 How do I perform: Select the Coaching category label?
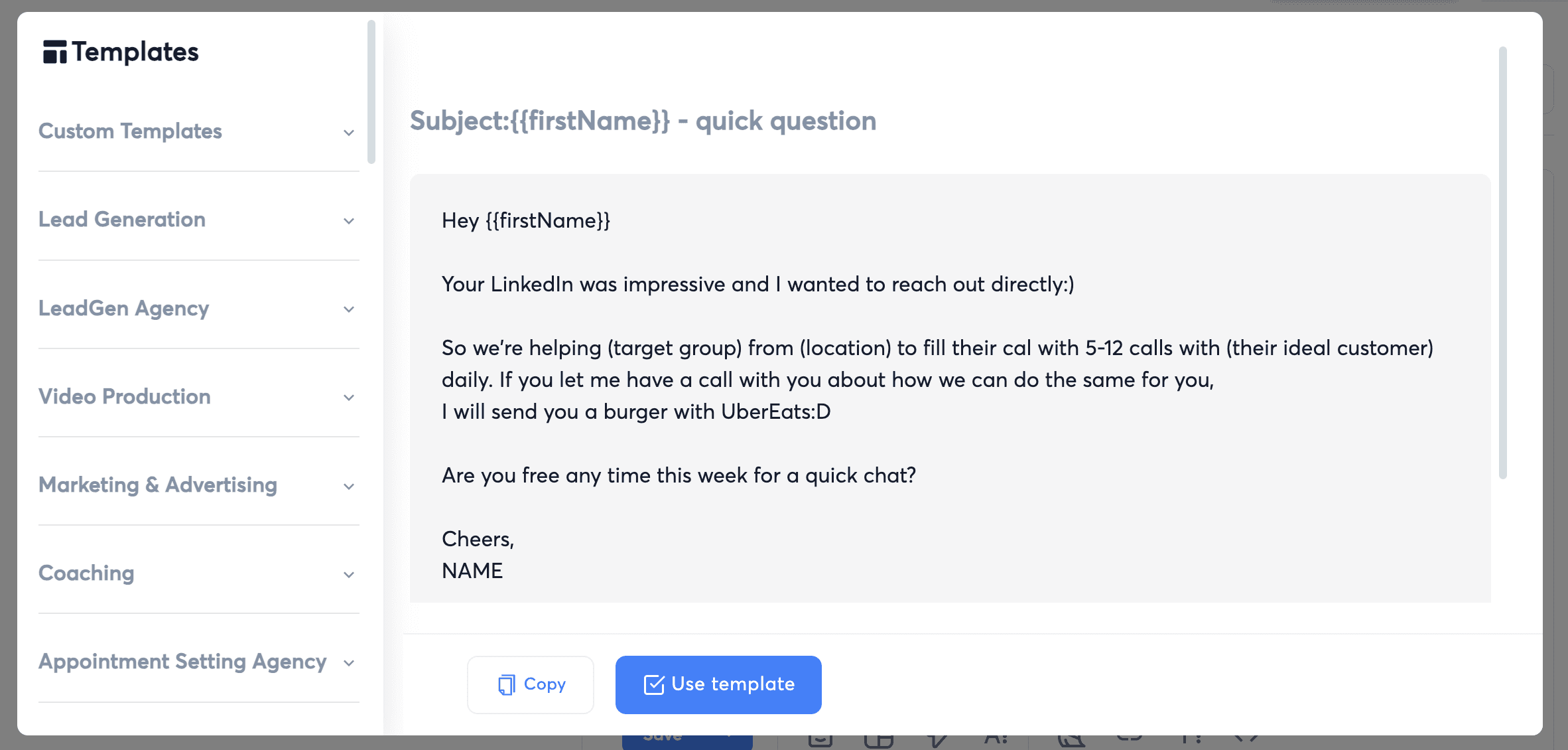pos(86,573)
